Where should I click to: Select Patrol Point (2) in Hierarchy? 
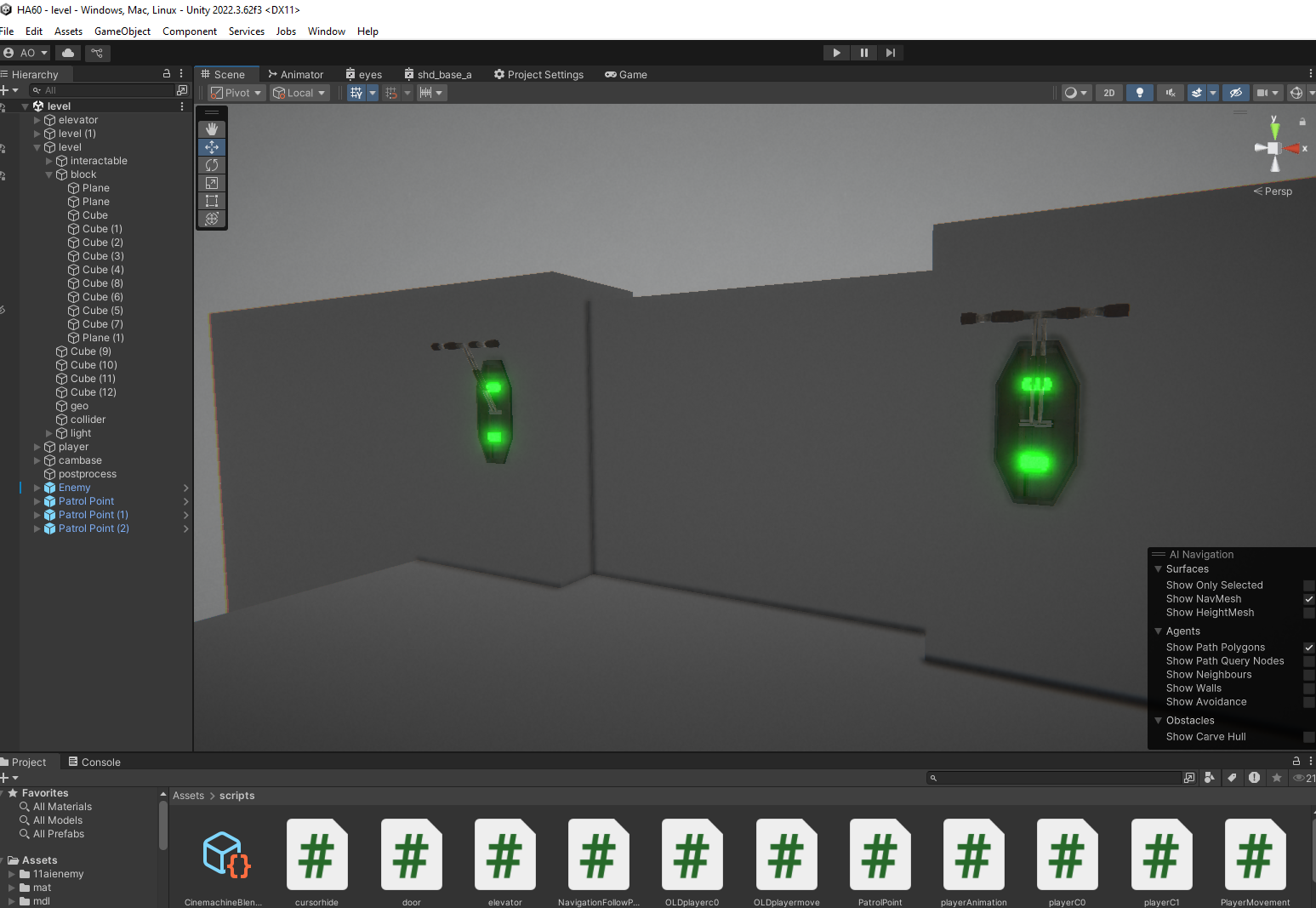click(x=94, y=528)
